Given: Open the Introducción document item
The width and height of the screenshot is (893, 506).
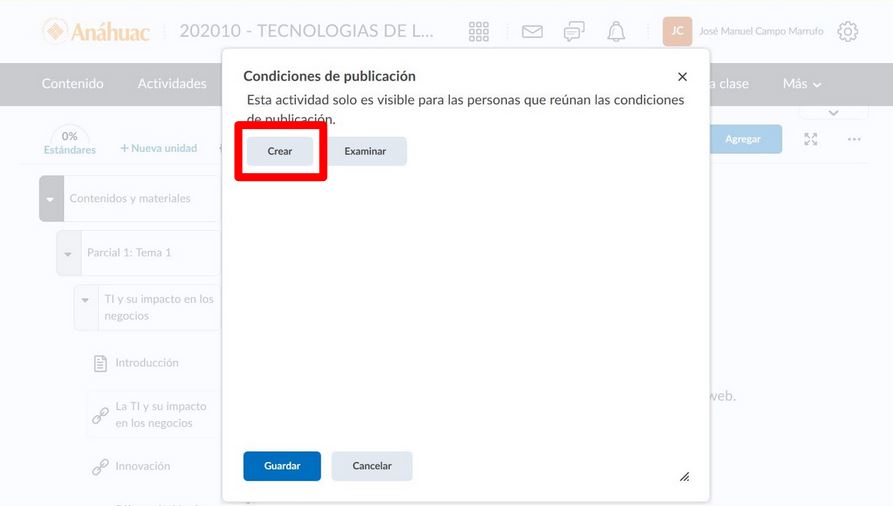Looking at the screenshot, I should (146, 363).
